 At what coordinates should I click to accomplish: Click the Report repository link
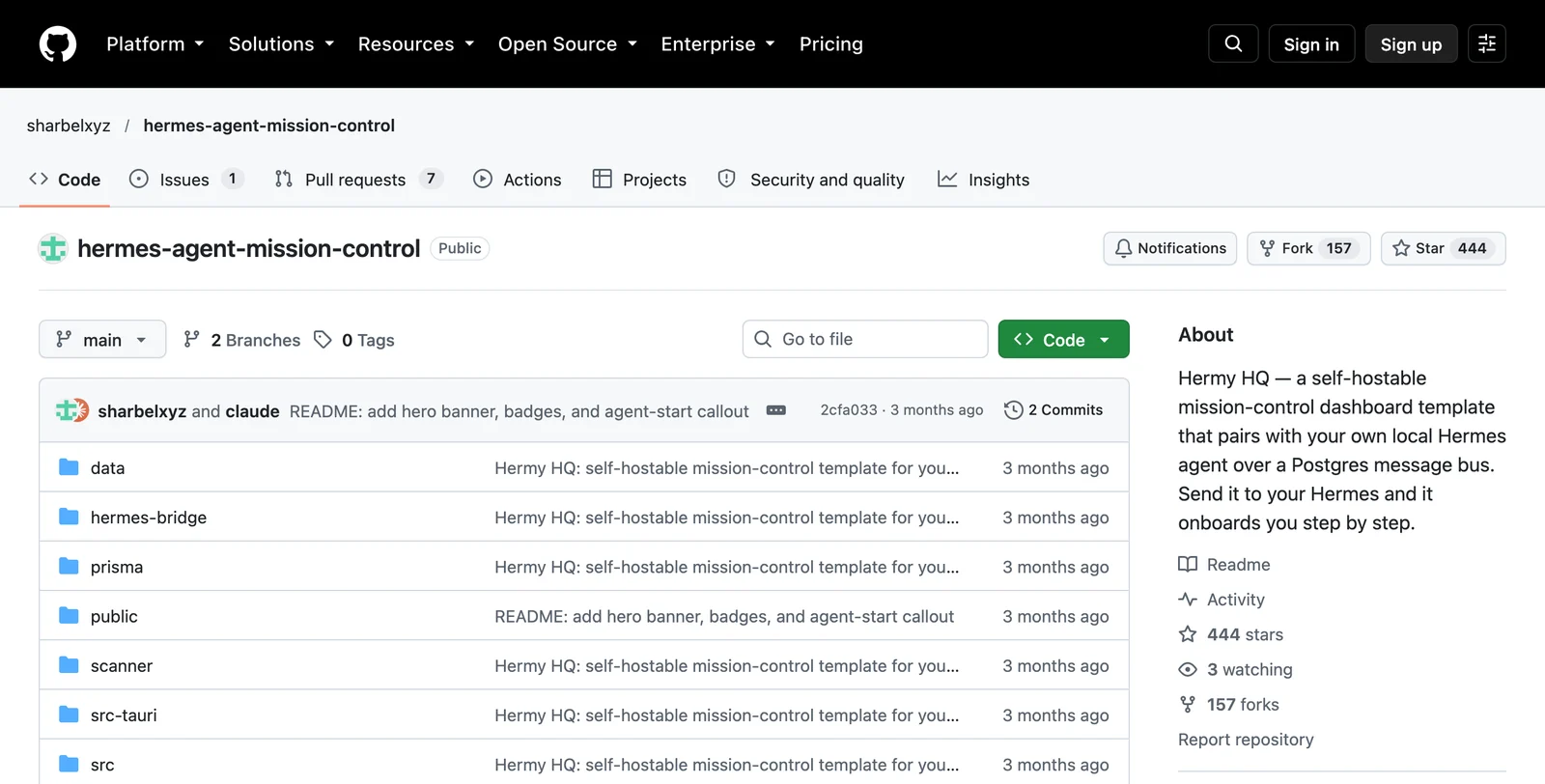coord(1246,740)
